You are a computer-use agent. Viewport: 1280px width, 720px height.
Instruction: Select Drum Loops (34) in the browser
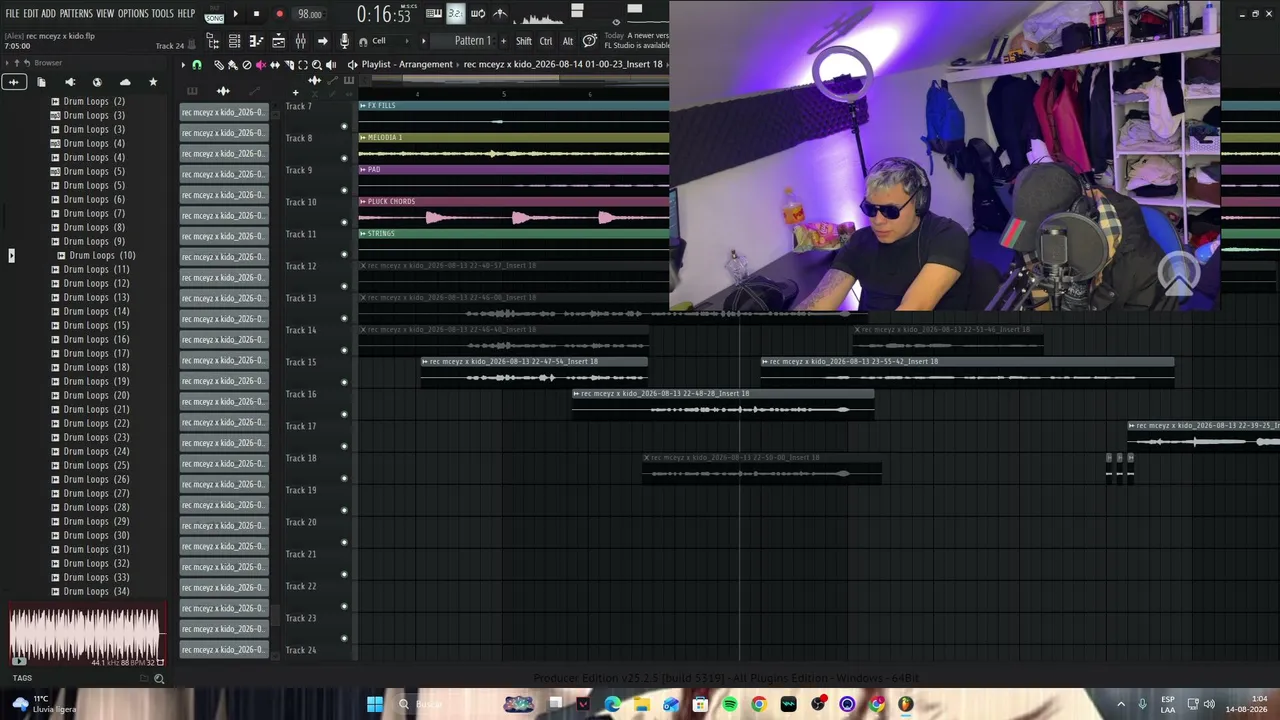96,591
